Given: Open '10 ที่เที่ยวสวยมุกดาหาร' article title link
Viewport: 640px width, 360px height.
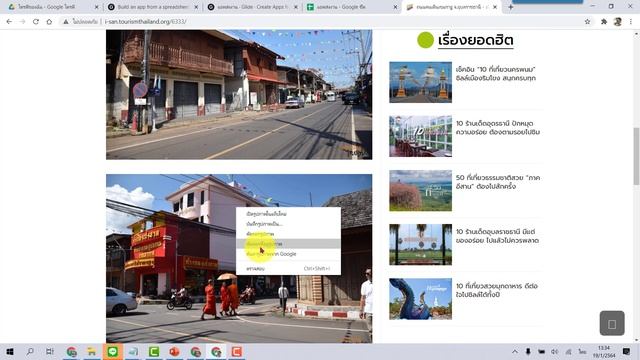Looking at the screenshot, I should (497, 290).
